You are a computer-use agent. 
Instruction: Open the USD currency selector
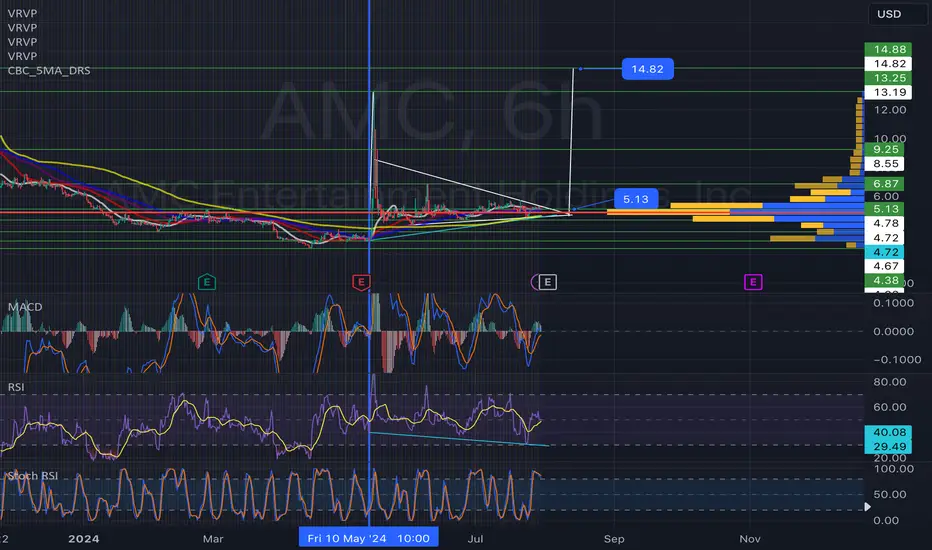(897, 14)
